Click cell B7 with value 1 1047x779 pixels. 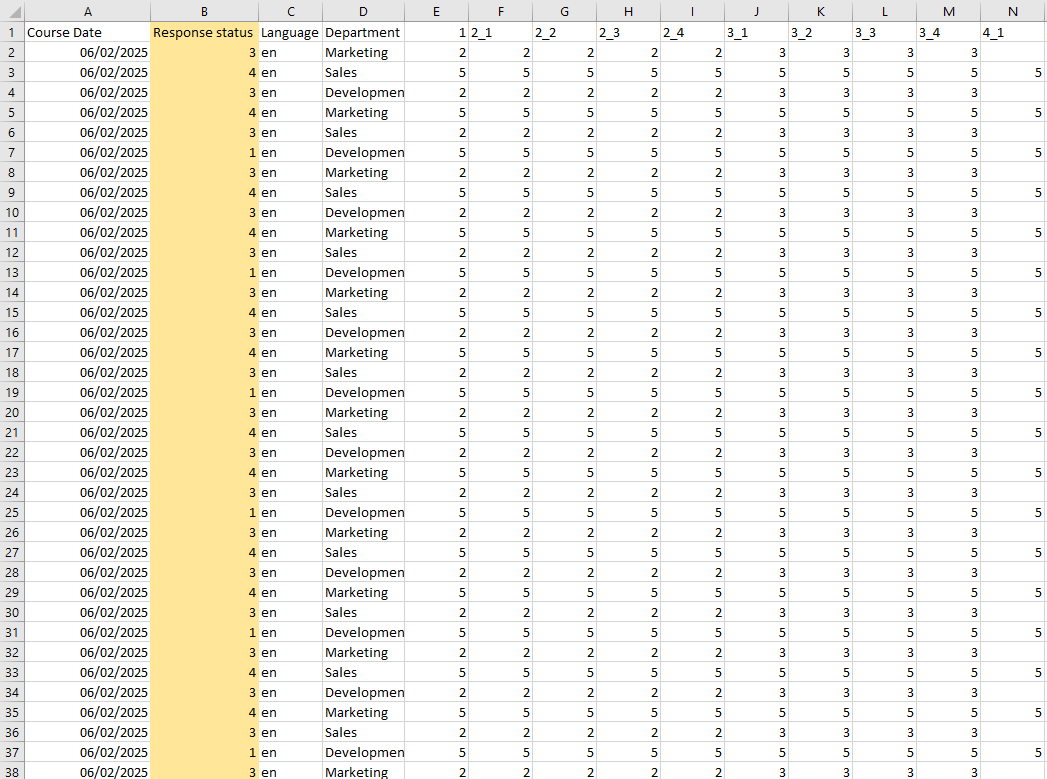click(x=204, y=152)
